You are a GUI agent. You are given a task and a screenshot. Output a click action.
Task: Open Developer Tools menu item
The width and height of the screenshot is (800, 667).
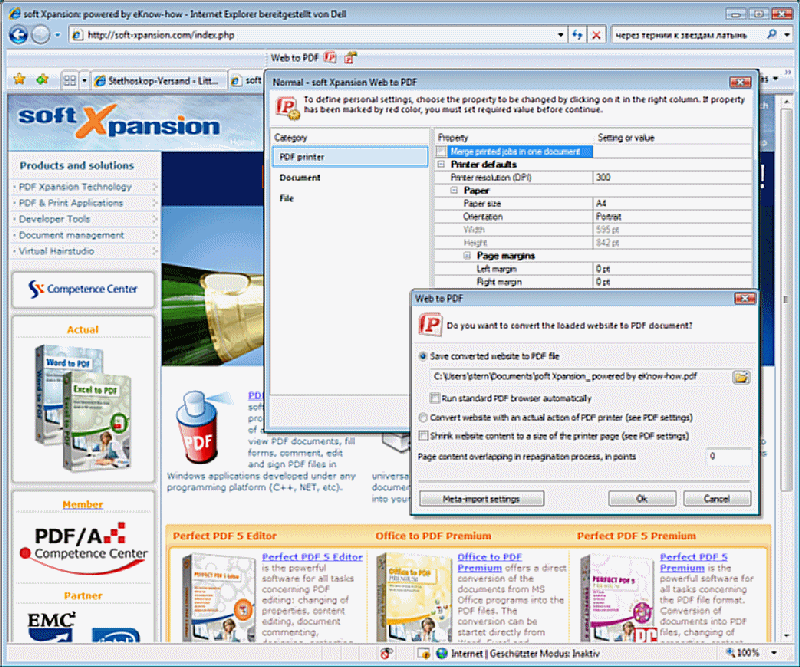tap(55, 219)
